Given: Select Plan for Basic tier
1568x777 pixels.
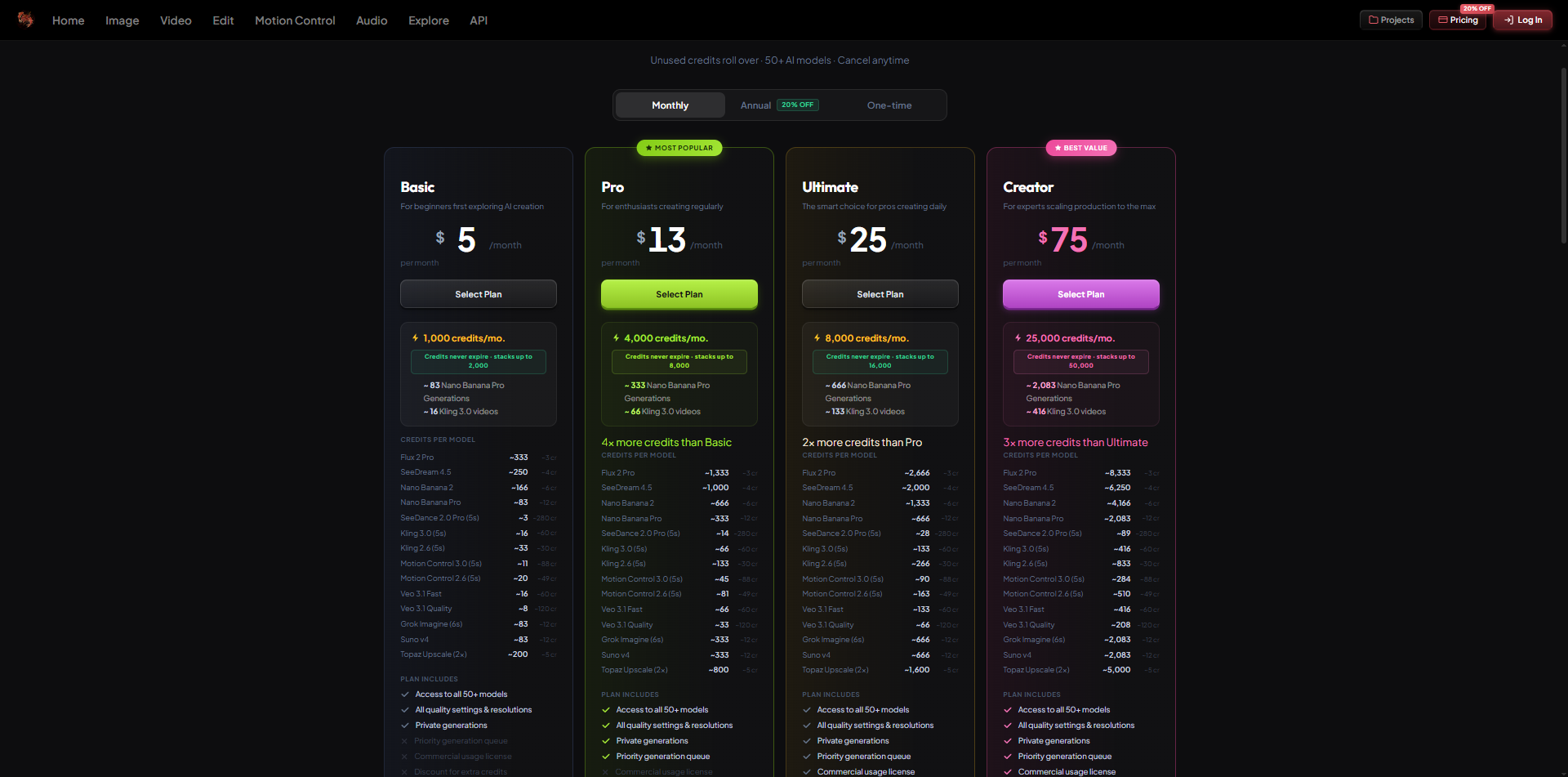Looking at the screenshot, I should [479, 294].
